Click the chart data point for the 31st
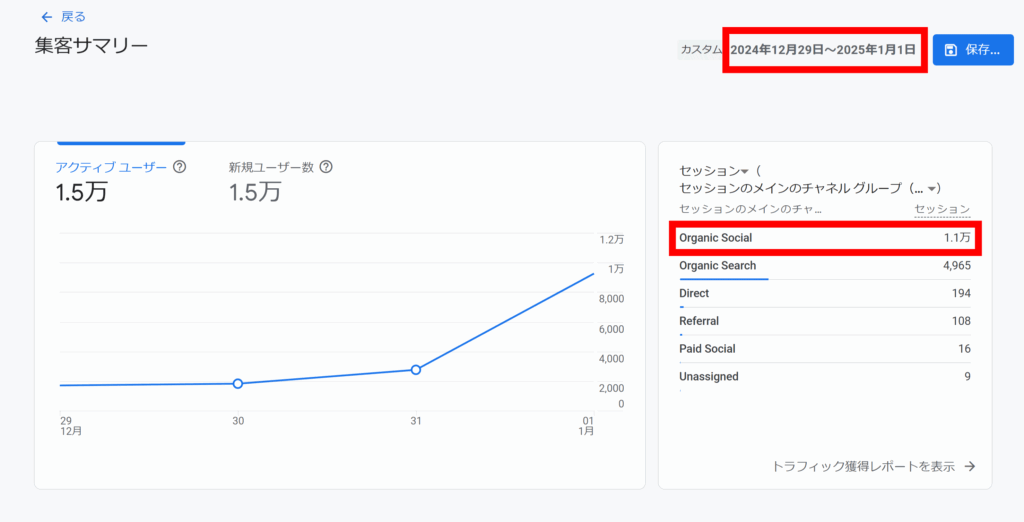The width and height of the screenshot is (1024, 522). [x=416, y=370]
